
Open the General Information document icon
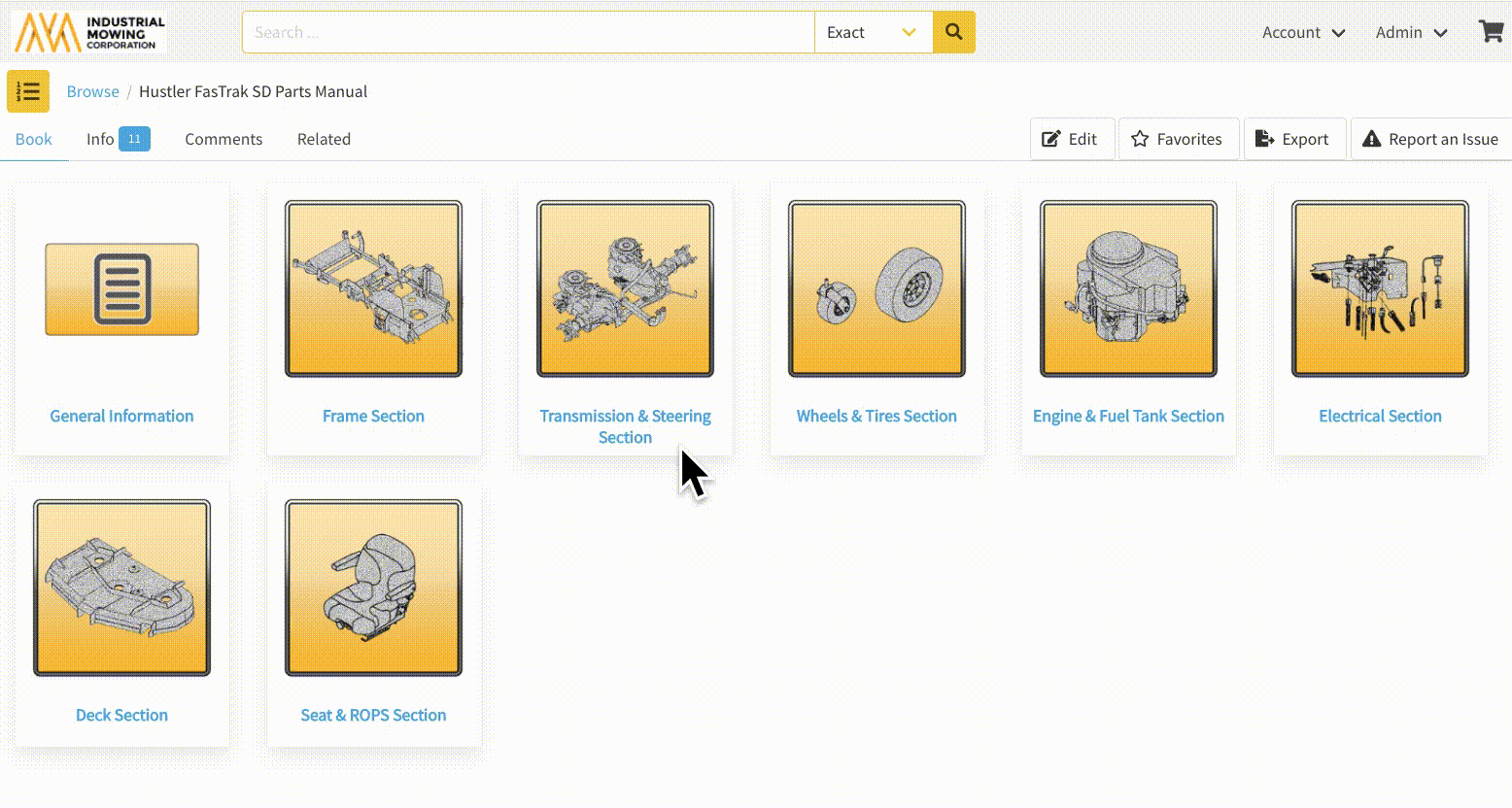[x=121, y=289]
